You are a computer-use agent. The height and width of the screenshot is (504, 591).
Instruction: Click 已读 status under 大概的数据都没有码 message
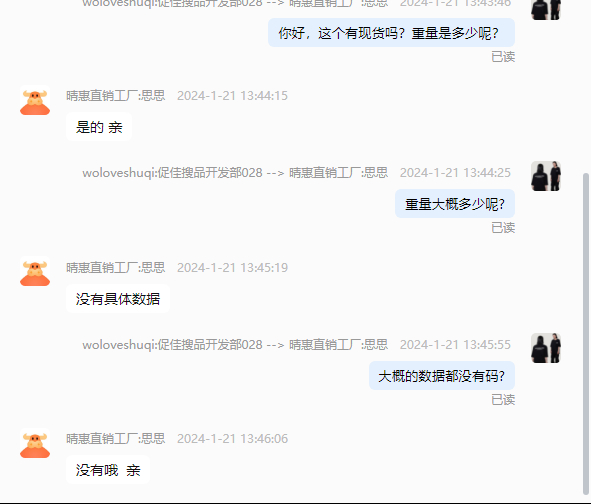click(503, 400)
